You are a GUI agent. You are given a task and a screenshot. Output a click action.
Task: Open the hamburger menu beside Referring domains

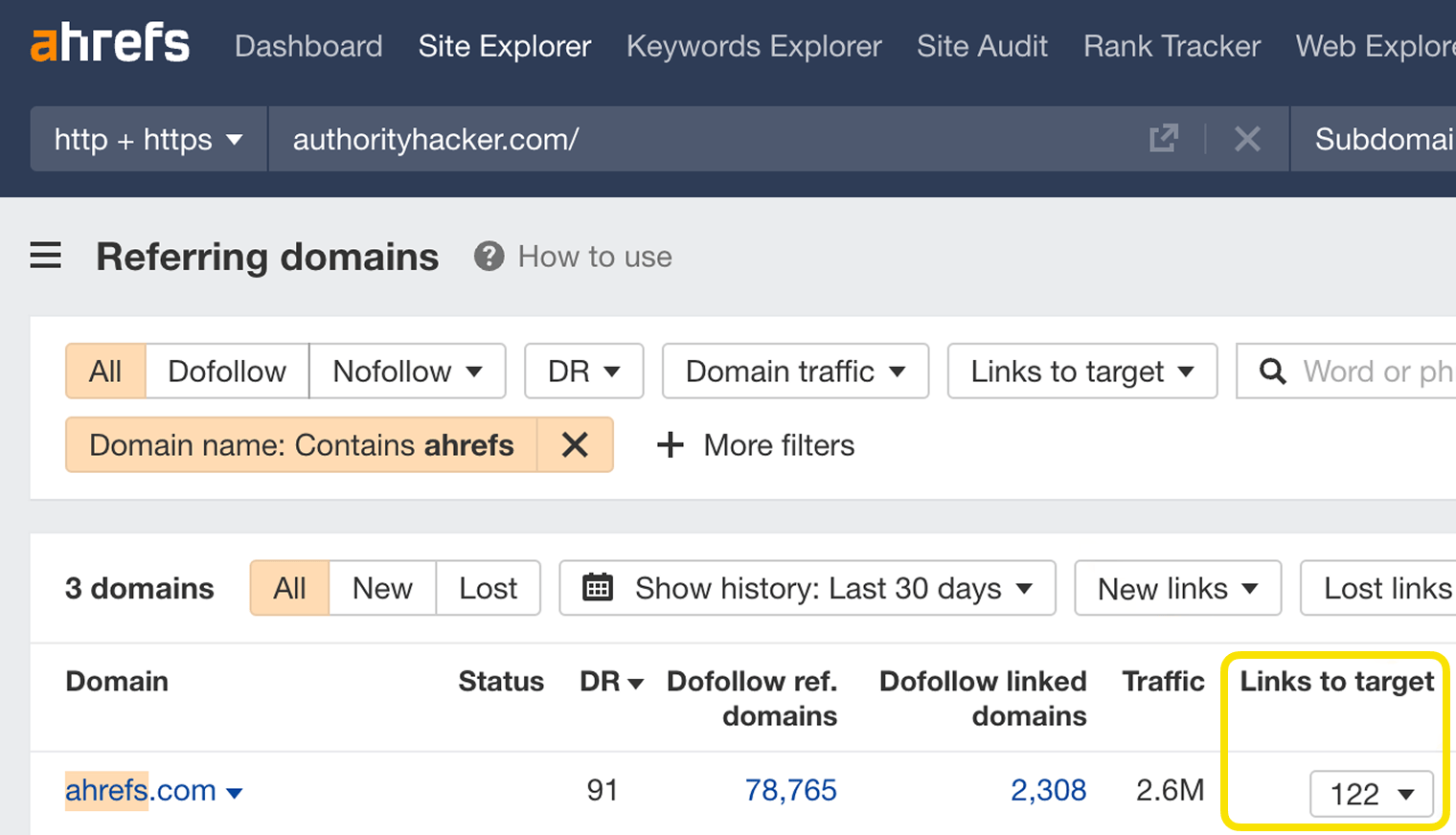click(45, 256)
